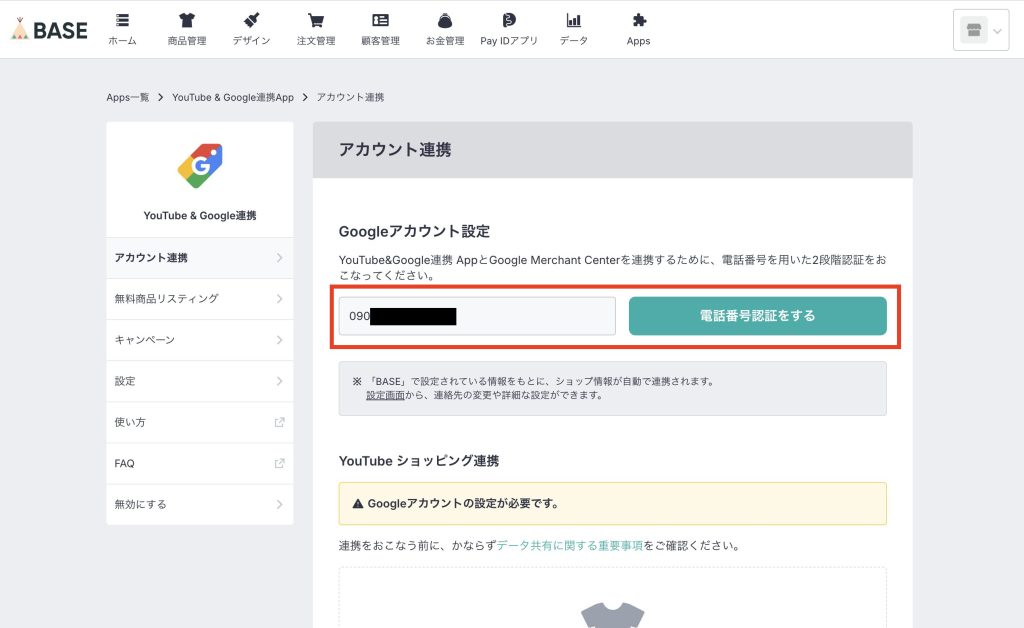Click the YouTube & Google連携 sidebar title
The image size is (1024, 628).
[x=200, y=215]
